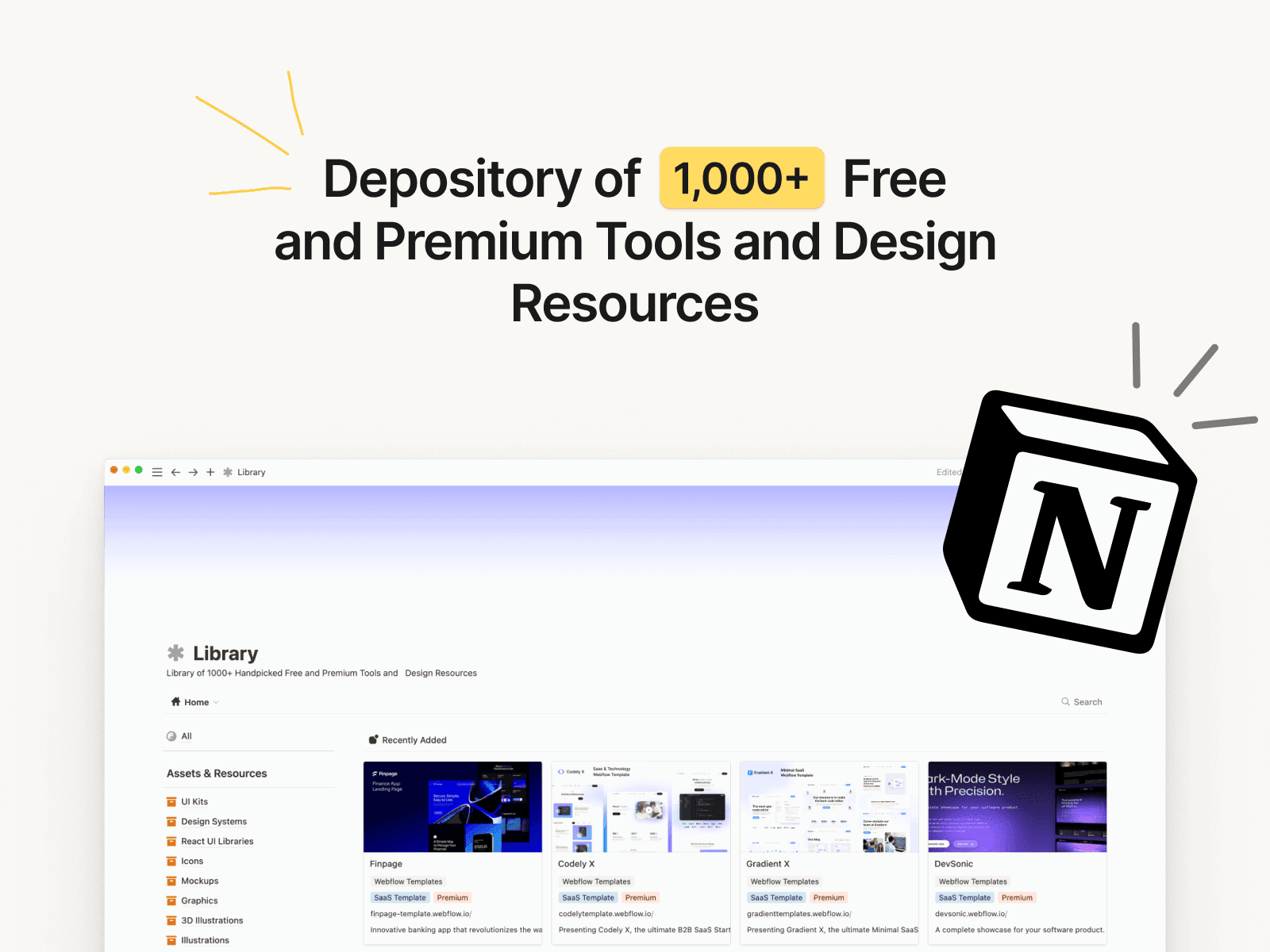
Task: Click the Finpage description starting 'Innovative banking app'
Action: (456, 930)
